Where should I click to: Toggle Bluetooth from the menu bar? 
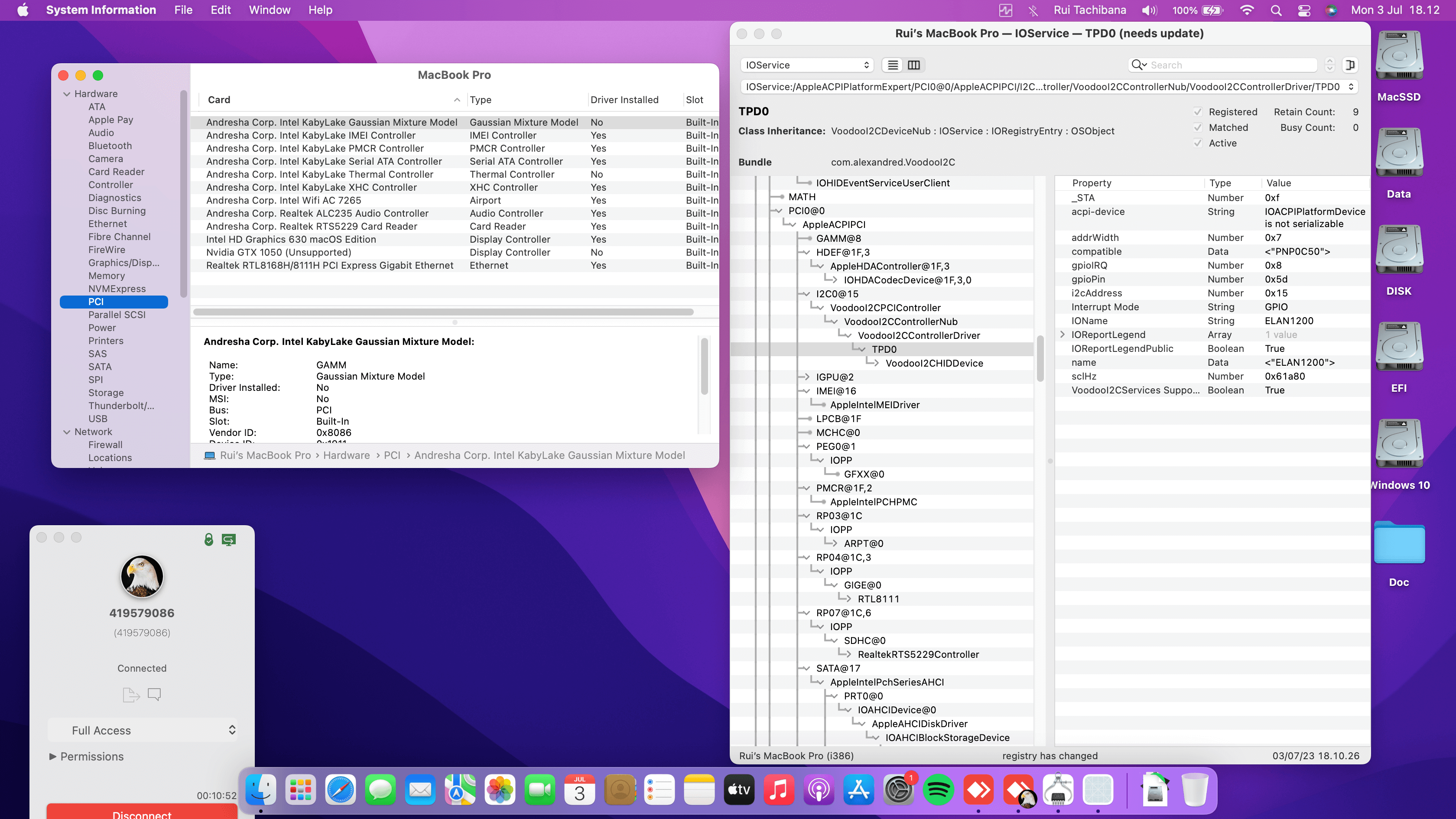pyautogui.click(x=1033, y=10)
